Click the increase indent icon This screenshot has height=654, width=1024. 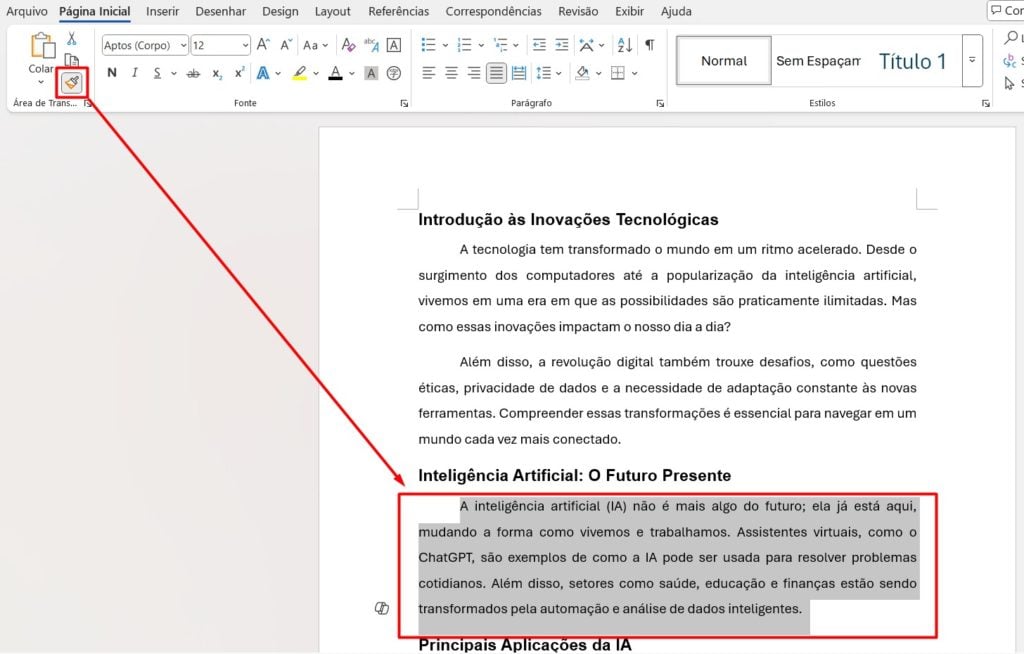click(561, 45)
